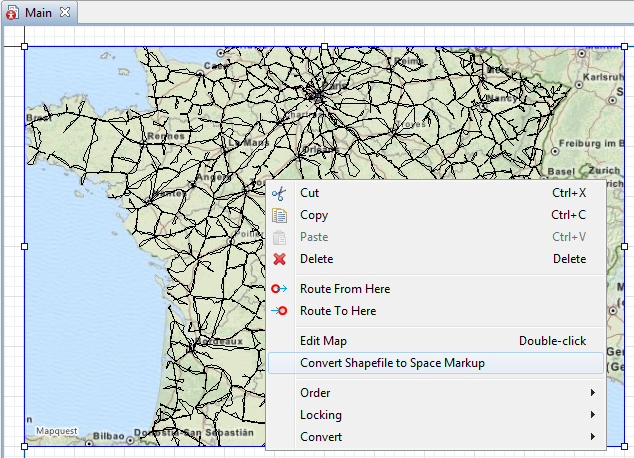634x458 pixels.
Task: Select Convert Shapefile to Space Markup
Action: click(392, 363)
